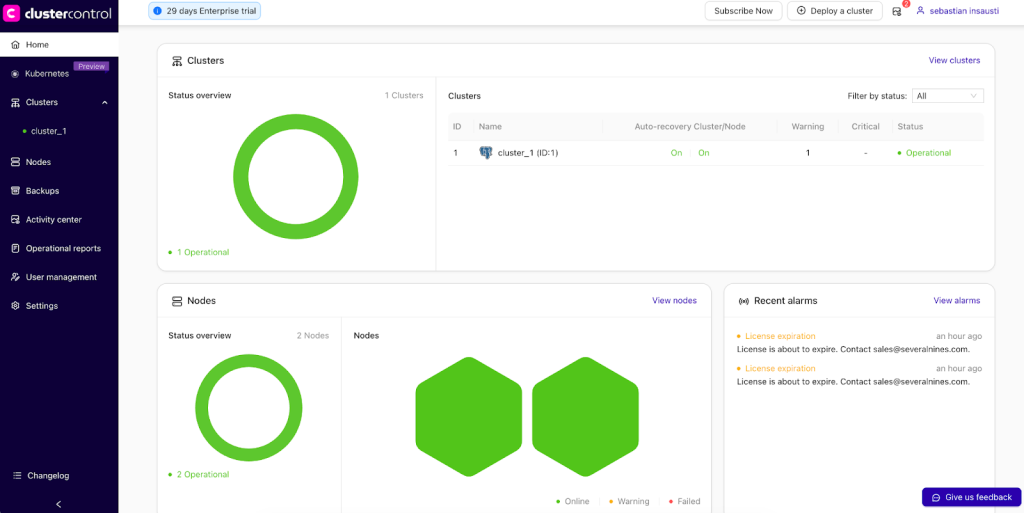Click the Deploy a cluster button
Viewport: 1024px width, 513px height.
[x=834, y=11]
